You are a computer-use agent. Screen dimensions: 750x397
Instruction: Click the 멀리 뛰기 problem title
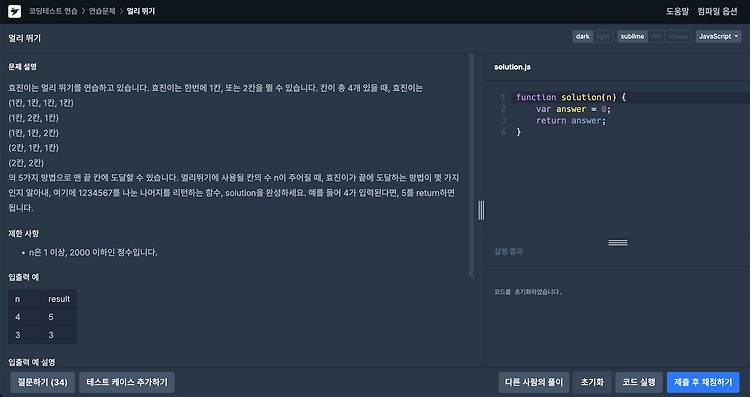[24, 38]
